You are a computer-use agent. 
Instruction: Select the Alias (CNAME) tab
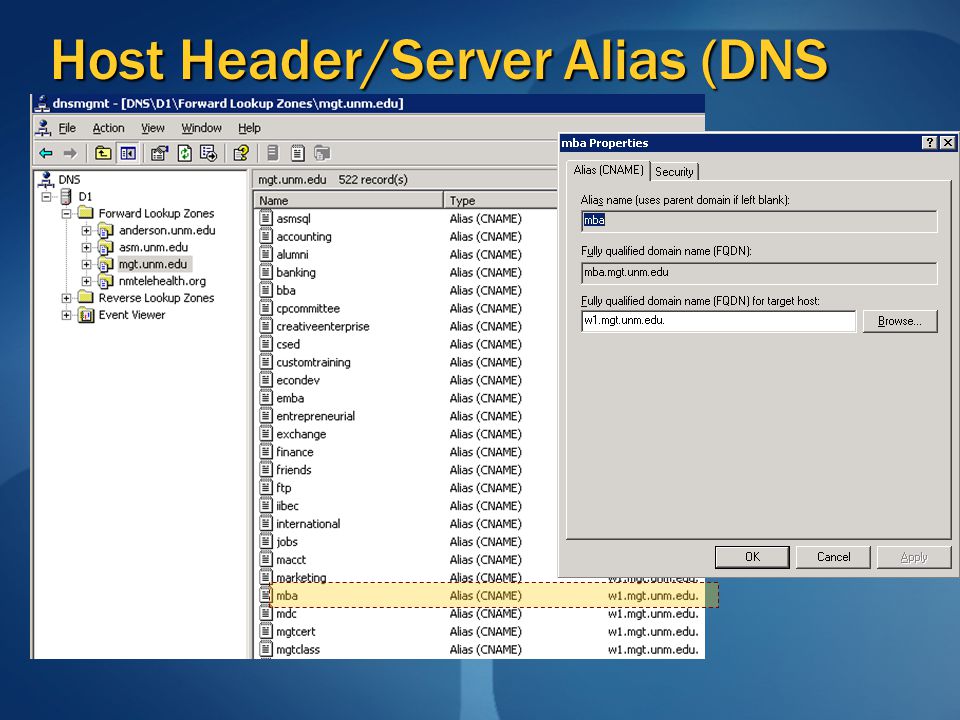609,170
